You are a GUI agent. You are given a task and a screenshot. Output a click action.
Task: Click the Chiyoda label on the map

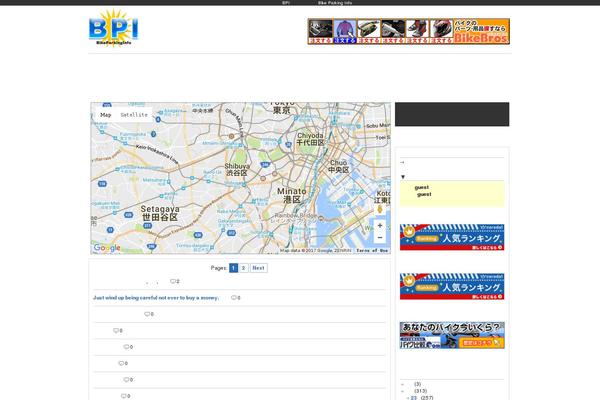tap(310, 139)
